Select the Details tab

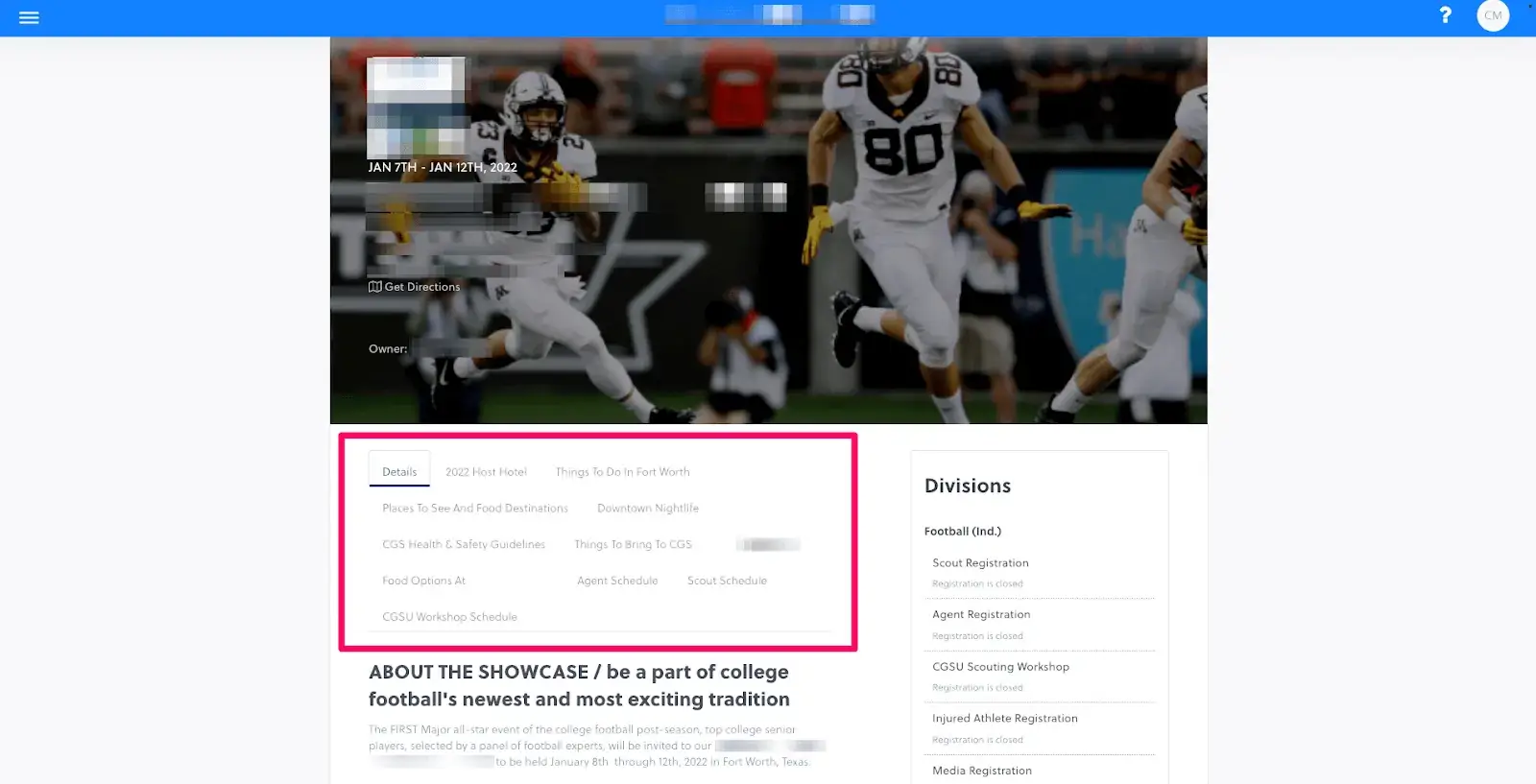coord(399,471)
